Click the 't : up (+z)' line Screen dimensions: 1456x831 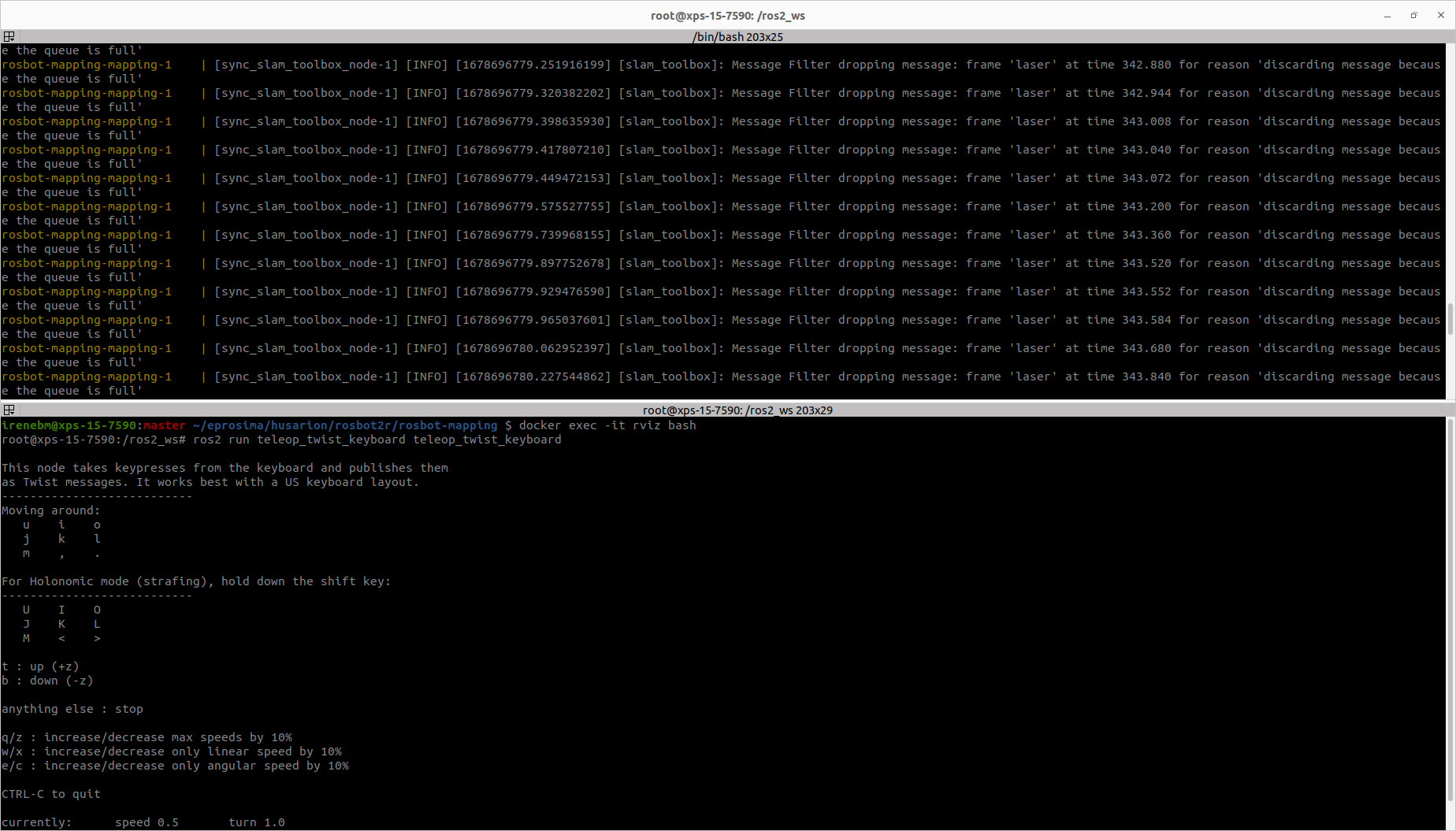click(40, 666)
